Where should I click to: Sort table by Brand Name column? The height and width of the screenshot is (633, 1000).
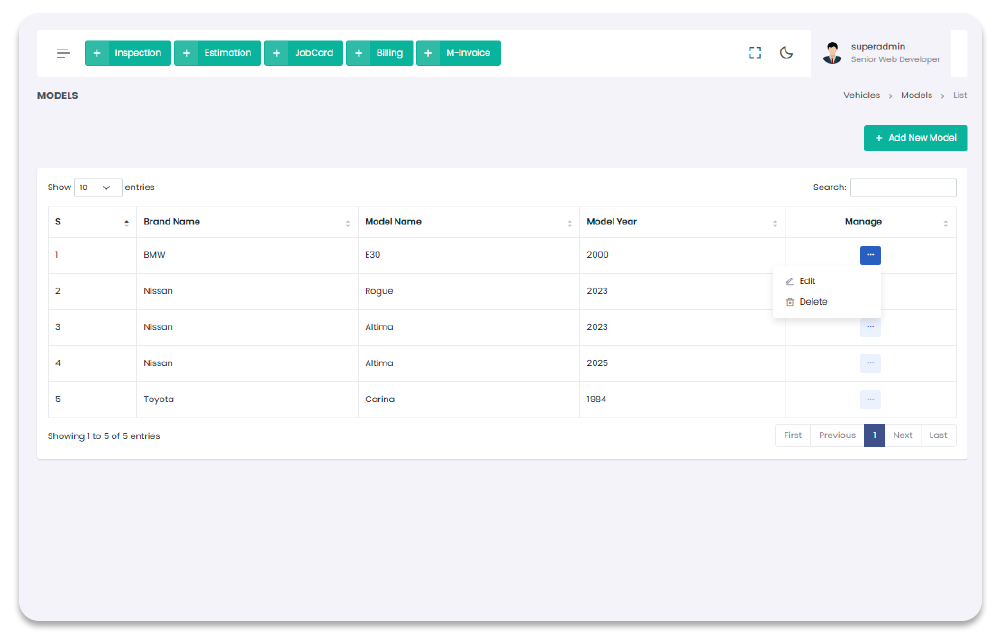click(247, 222)
